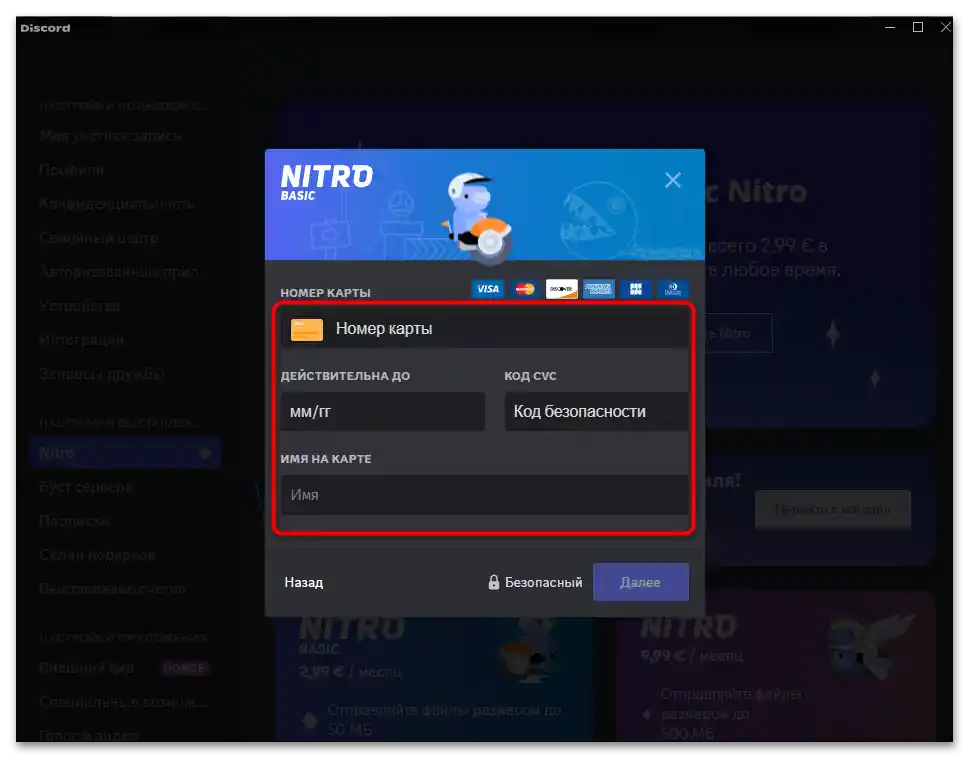The image size is (969, 758).
Task: Click the Mastercard logo
Action: pos(525,288)
